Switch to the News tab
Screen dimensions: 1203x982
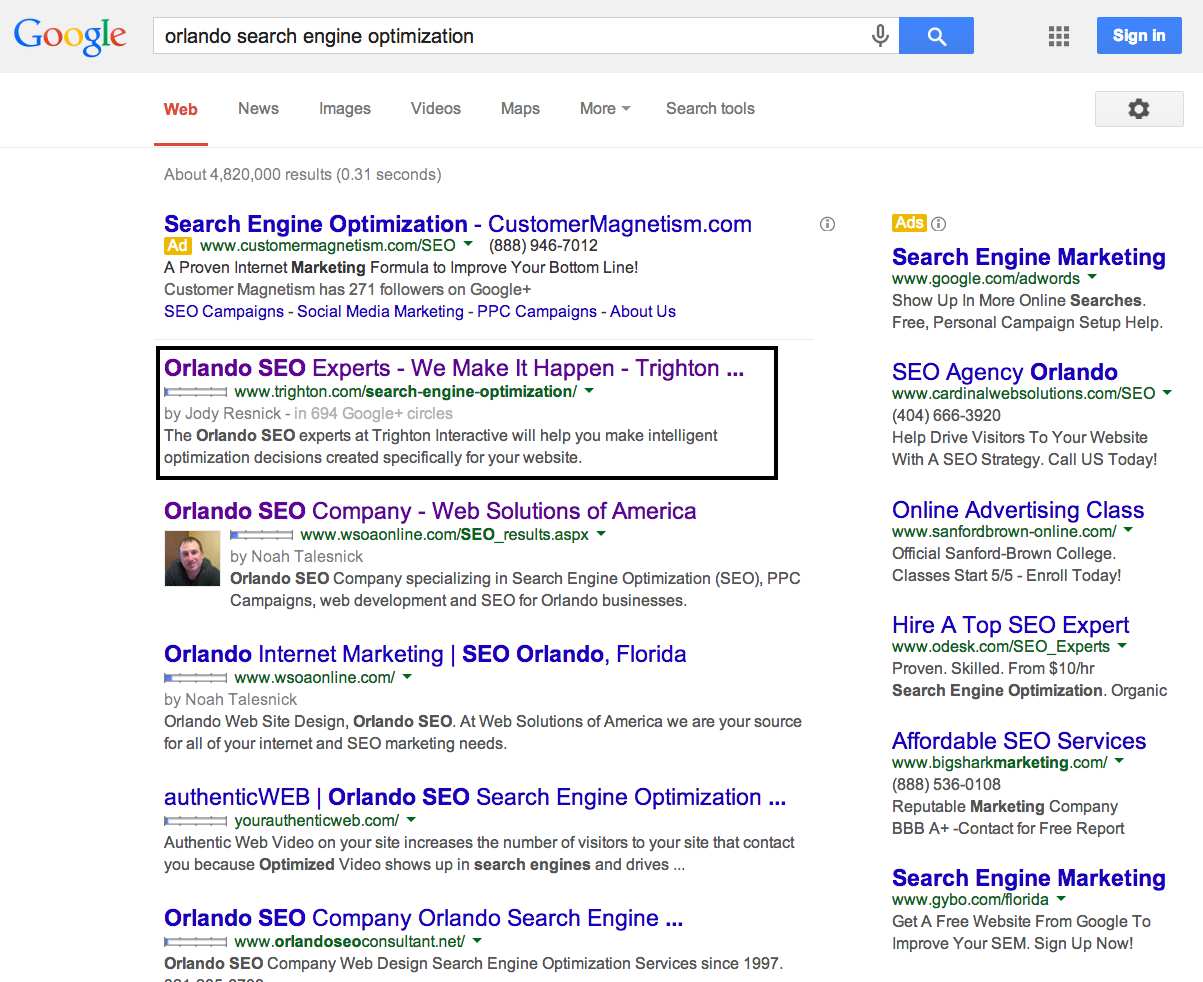click(x=258, y=108)
